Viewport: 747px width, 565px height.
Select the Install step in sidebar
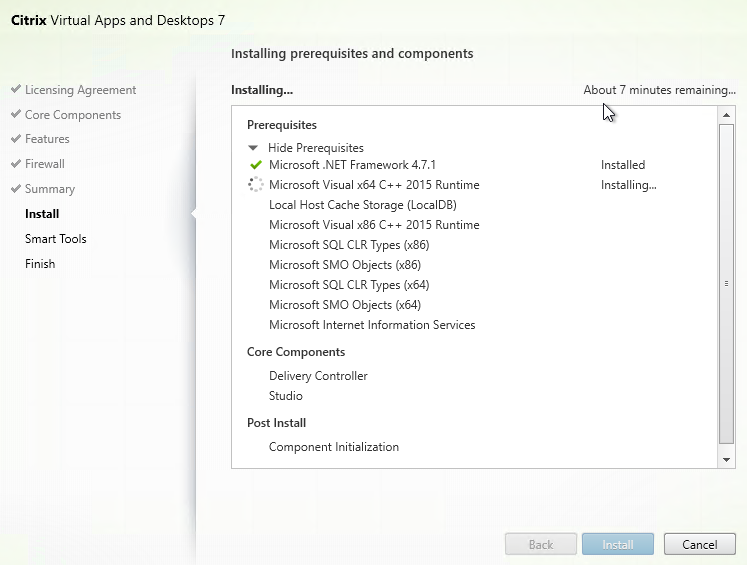(x=42, y=214)
